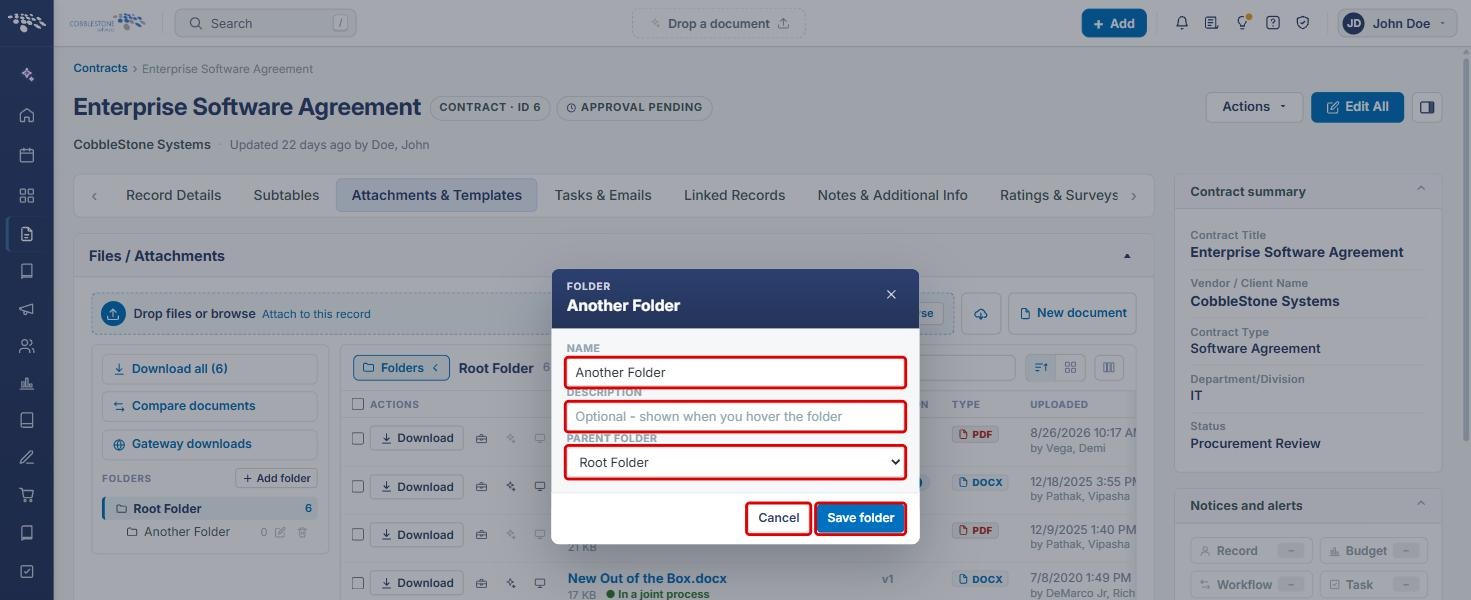Open the shopping cart icon in sidebar
Screen dimensions: 1471x600
click(27, 495)
